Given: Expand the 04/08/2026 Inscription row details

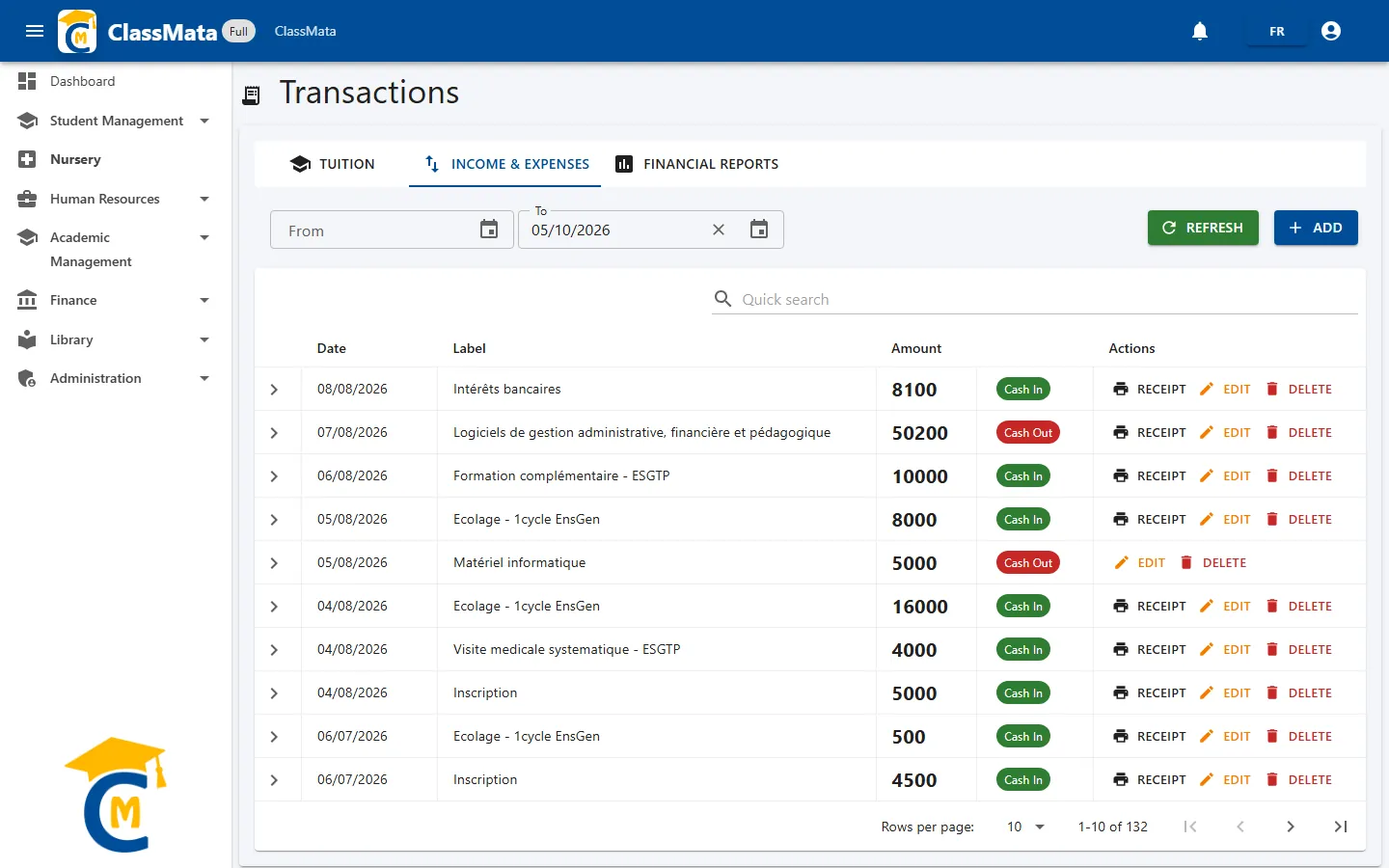Looking at the screenshot, I should coord(274,693).
